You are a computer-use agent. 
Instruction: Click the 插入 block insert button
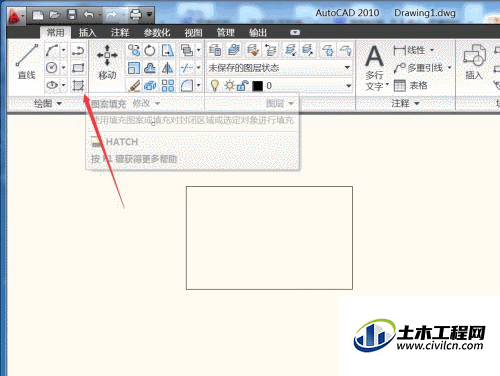pyautogui.click(x=474, y=63)
